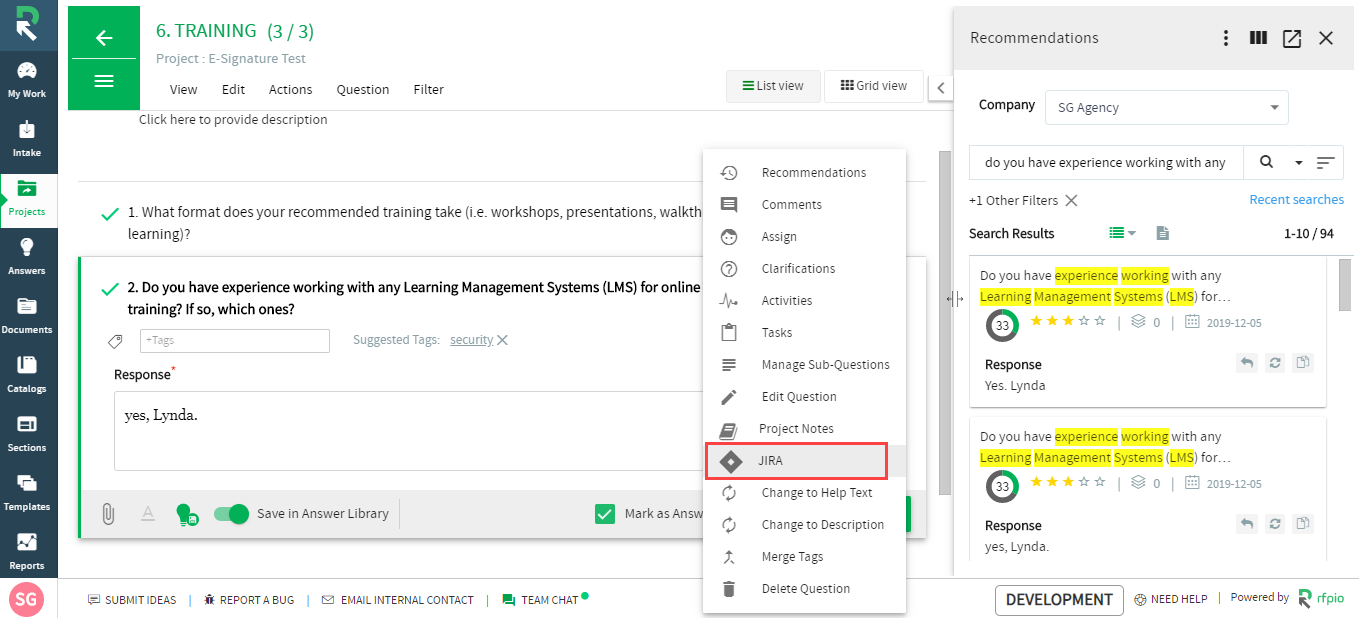Open the Company SG Agency dropdown

point(1166,107)
